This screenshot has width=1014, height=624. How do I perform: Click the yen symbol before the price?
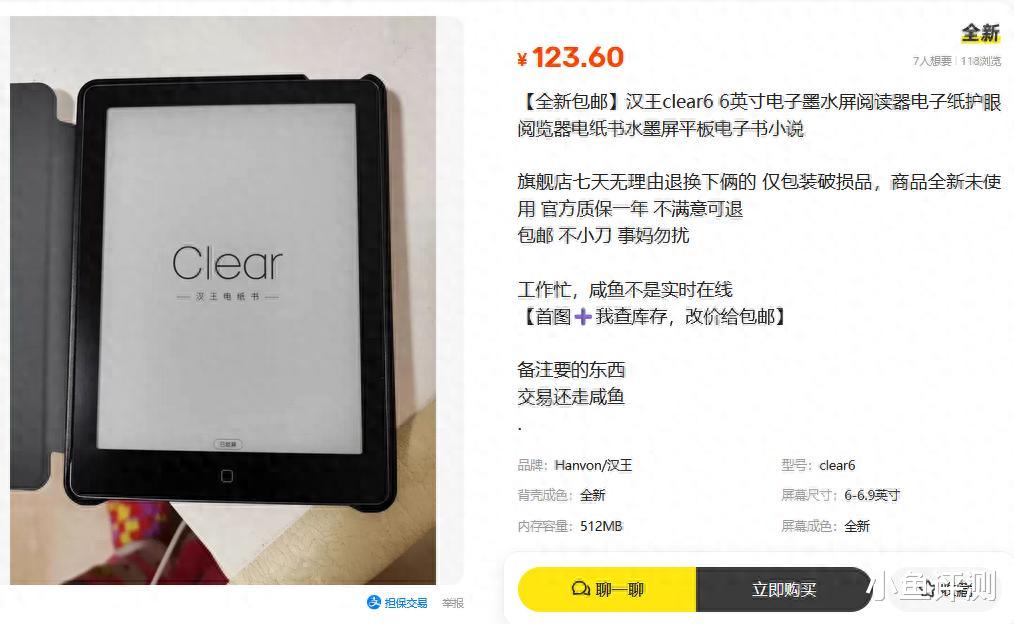[523, 59]
